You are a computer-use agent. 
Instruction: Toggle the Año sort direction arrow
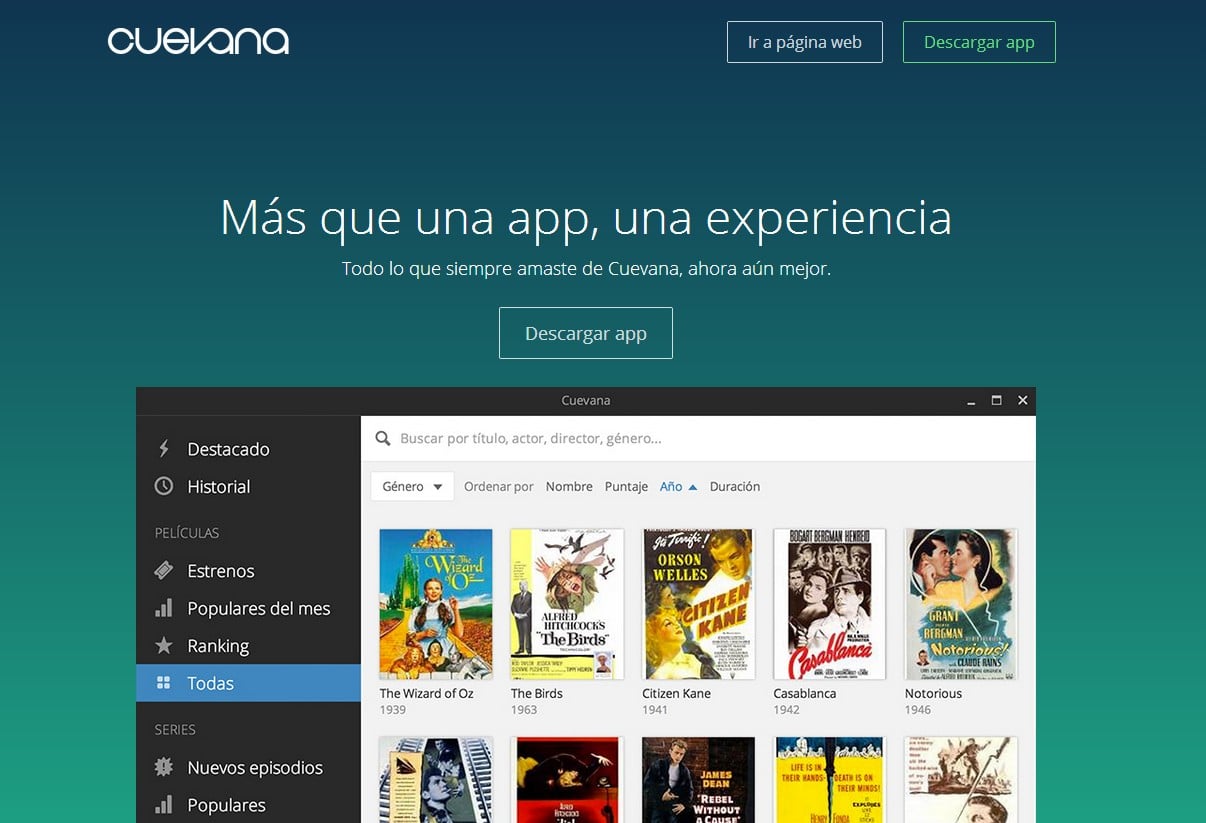click(x=693, y=487)
